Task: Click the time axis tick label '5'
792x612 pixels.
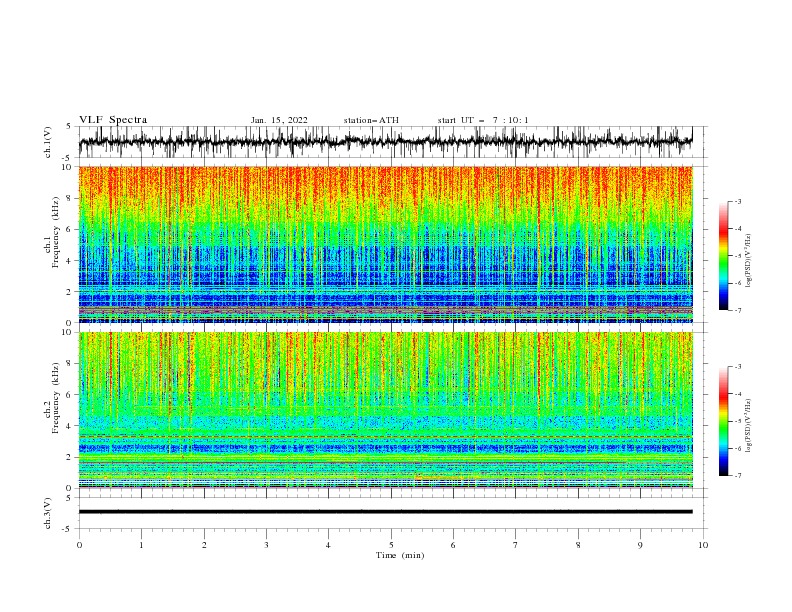Action: (x=391, y=545)
